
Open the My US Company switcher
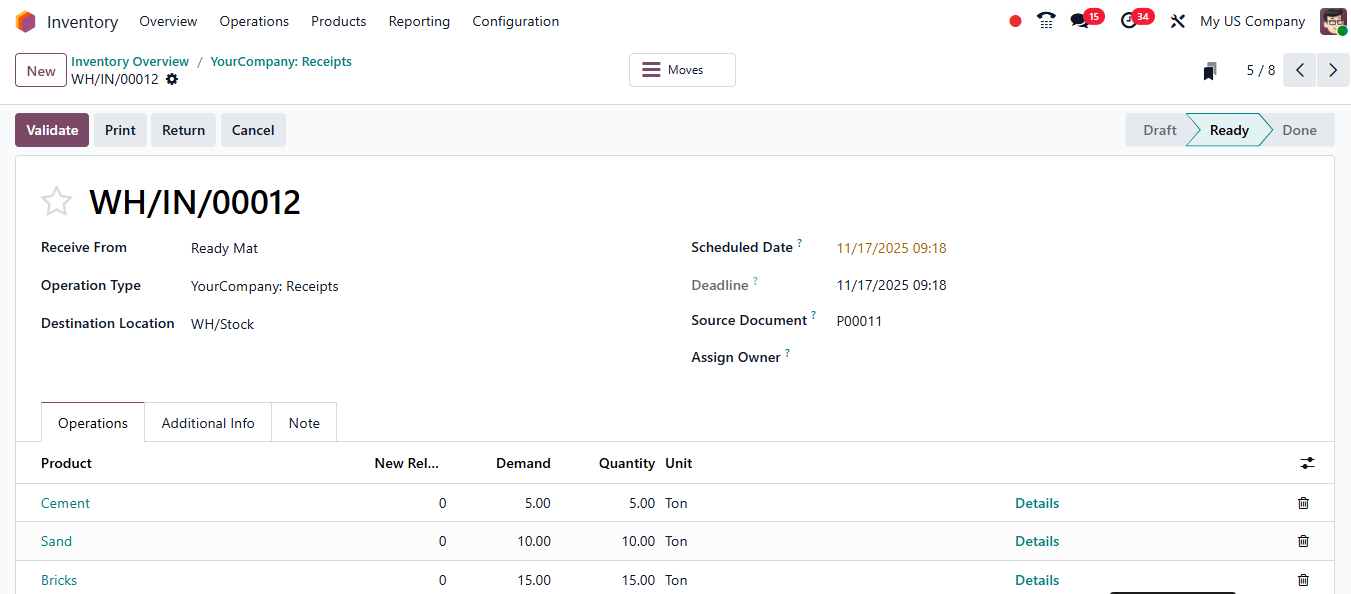coord(1252,21)
